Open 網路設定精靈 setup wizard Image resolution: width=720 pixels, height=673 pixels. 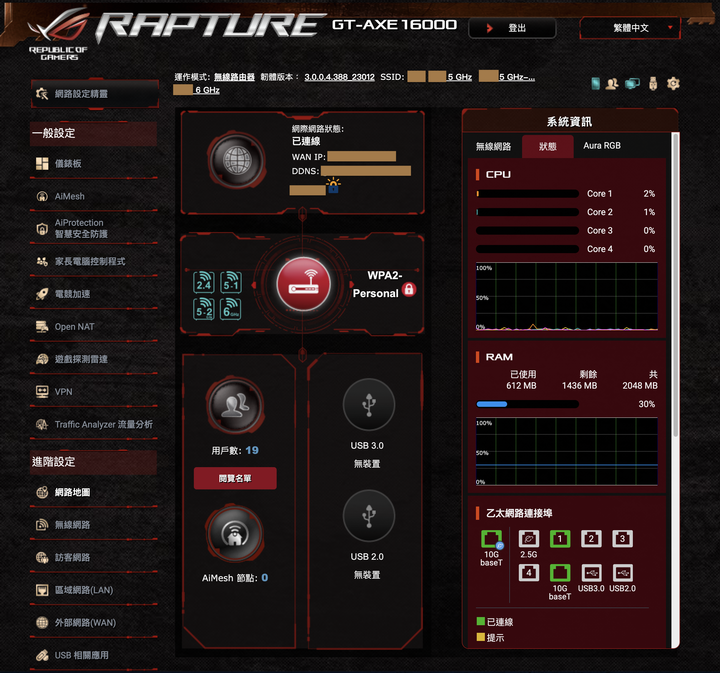(x=95, y=94)
